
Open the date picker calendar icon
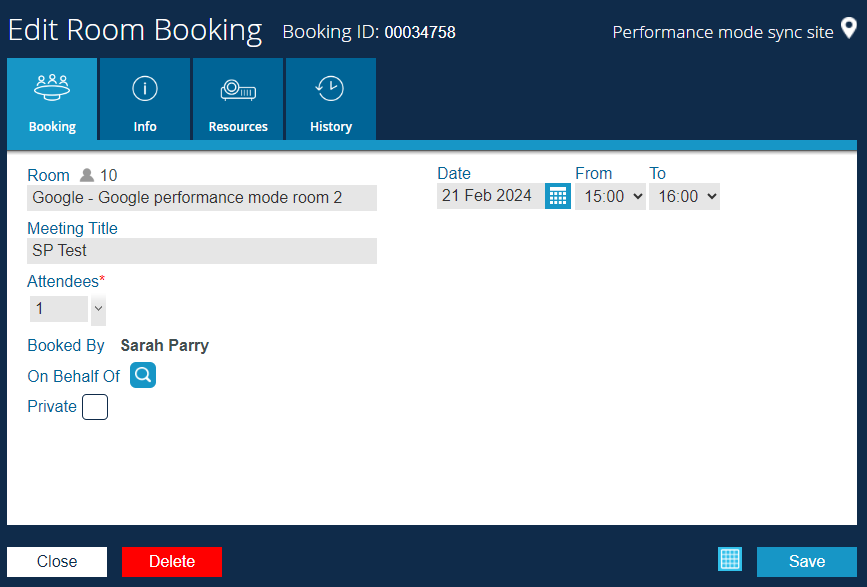click(557, 196)
